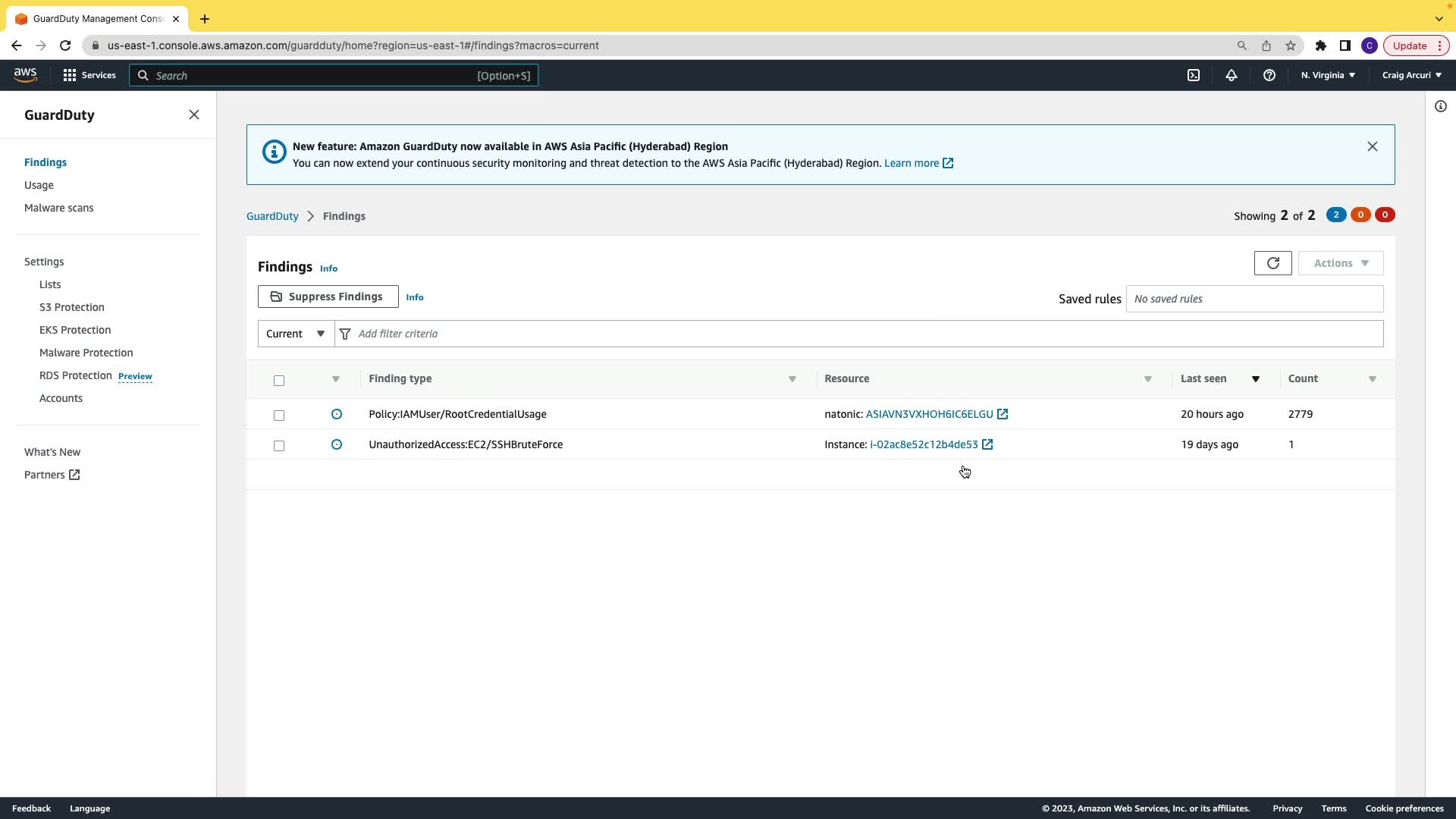Open the Actions dropdown menu
Screen dimensions: 1456x819
click(x=1340, y=263)
